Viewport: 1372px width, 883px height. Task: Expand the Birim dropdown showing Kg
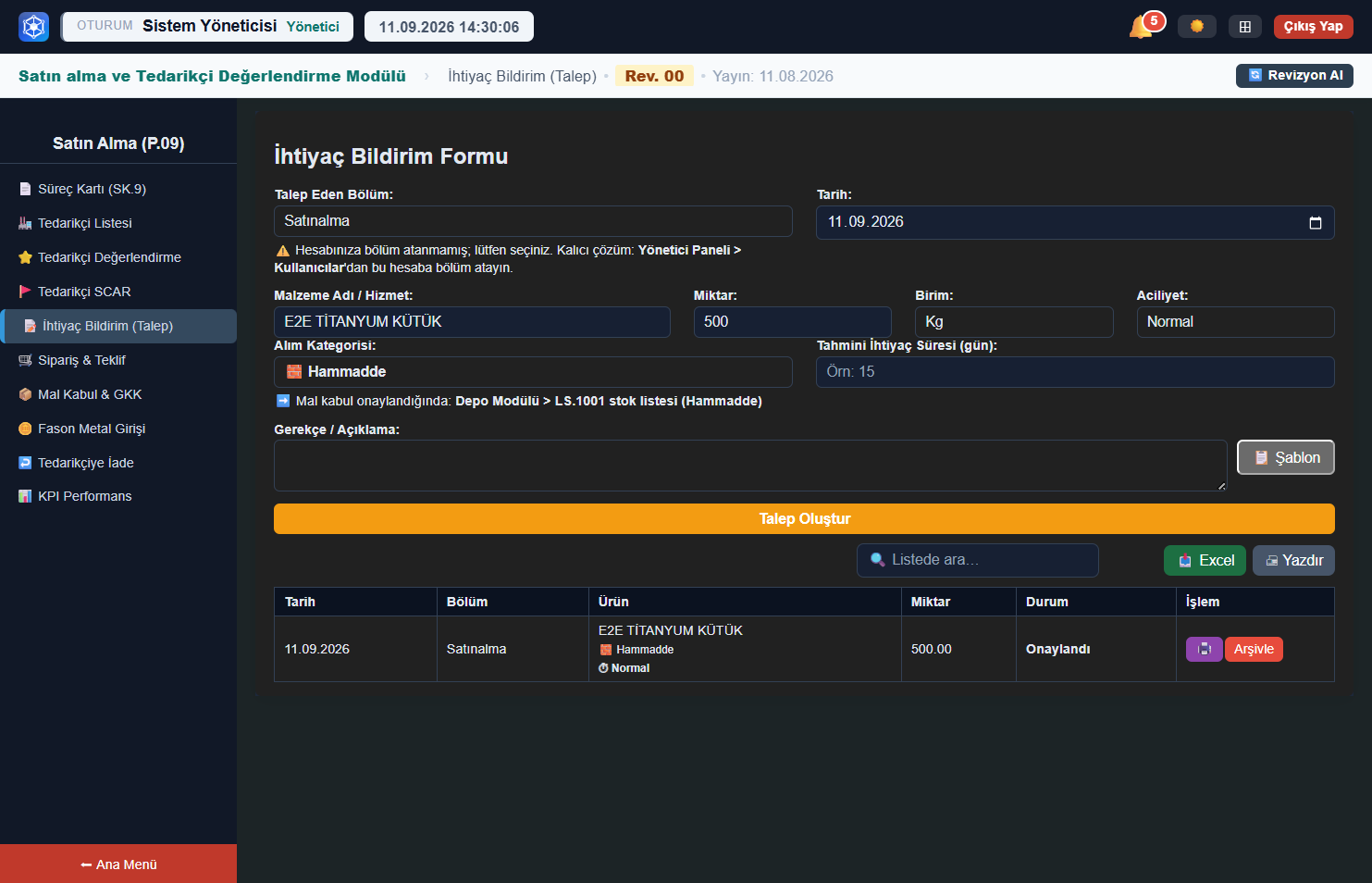tap(1014, 322)
